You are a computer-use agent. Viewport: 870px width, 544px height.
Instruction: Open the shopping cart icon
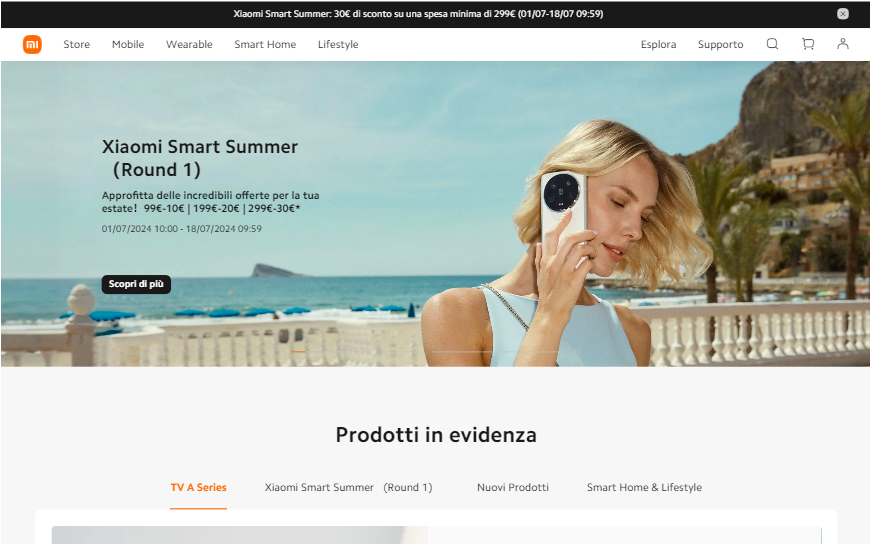(808, 44)
